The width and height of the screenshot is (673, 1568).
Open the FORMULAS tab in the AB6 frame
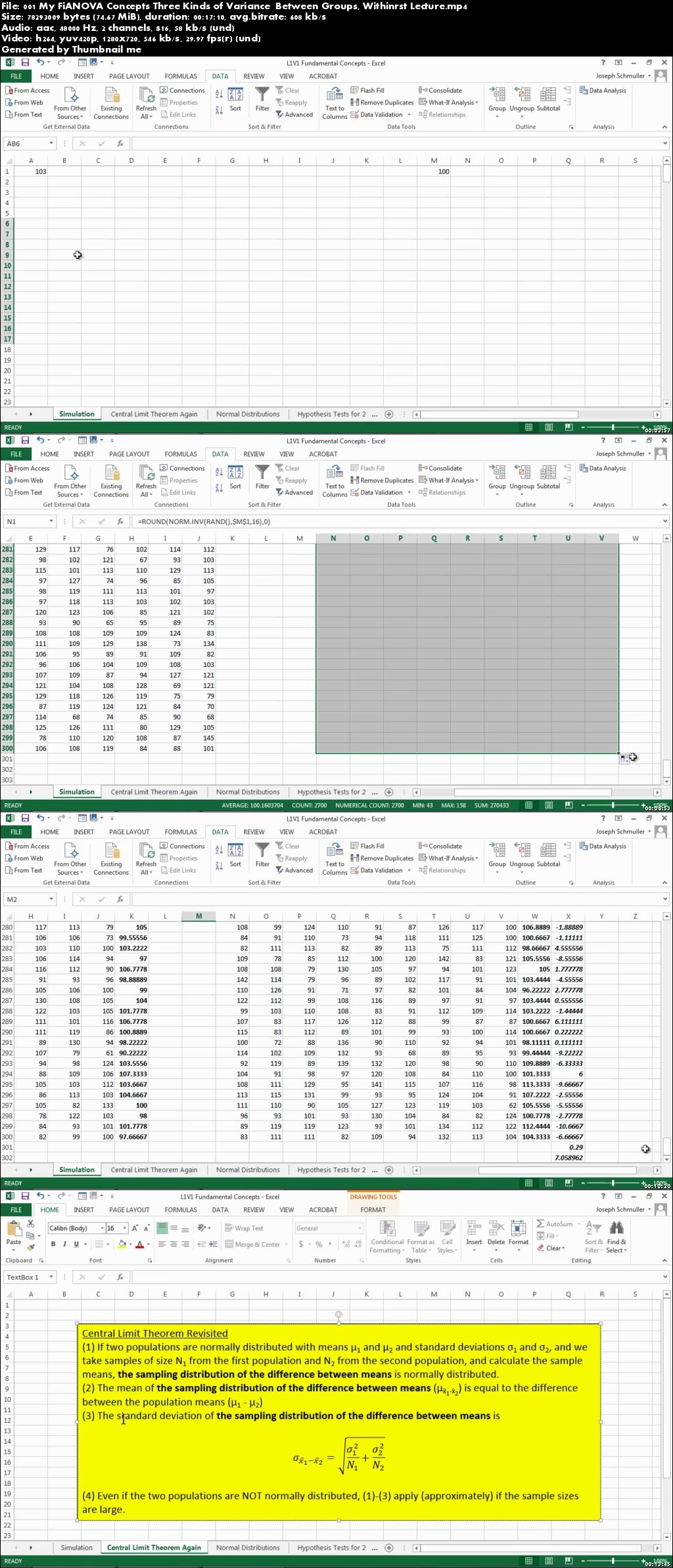(x=181, y=76)
